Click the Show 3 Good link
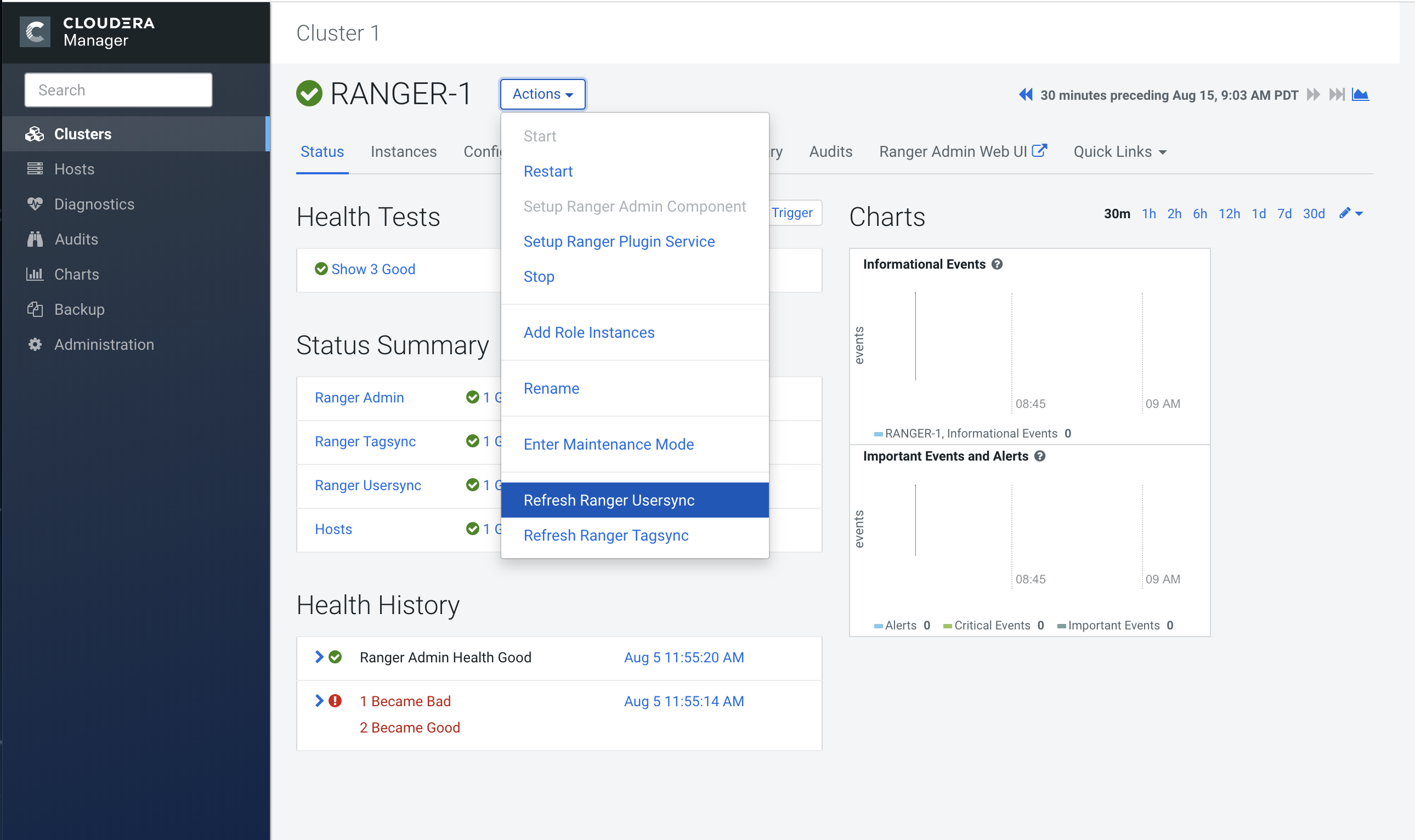 click(x=373, y=269)
